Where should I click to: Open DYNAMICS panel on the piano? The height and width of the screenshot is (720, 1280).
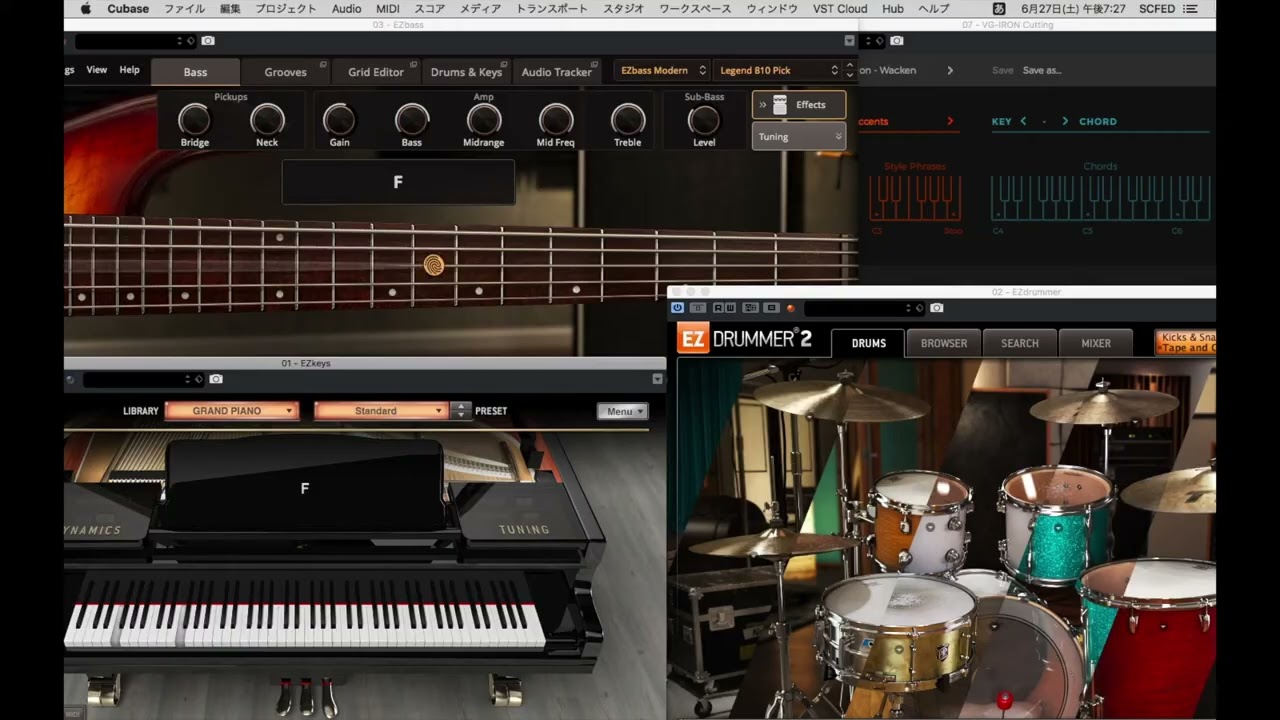(x=93, y=530)
